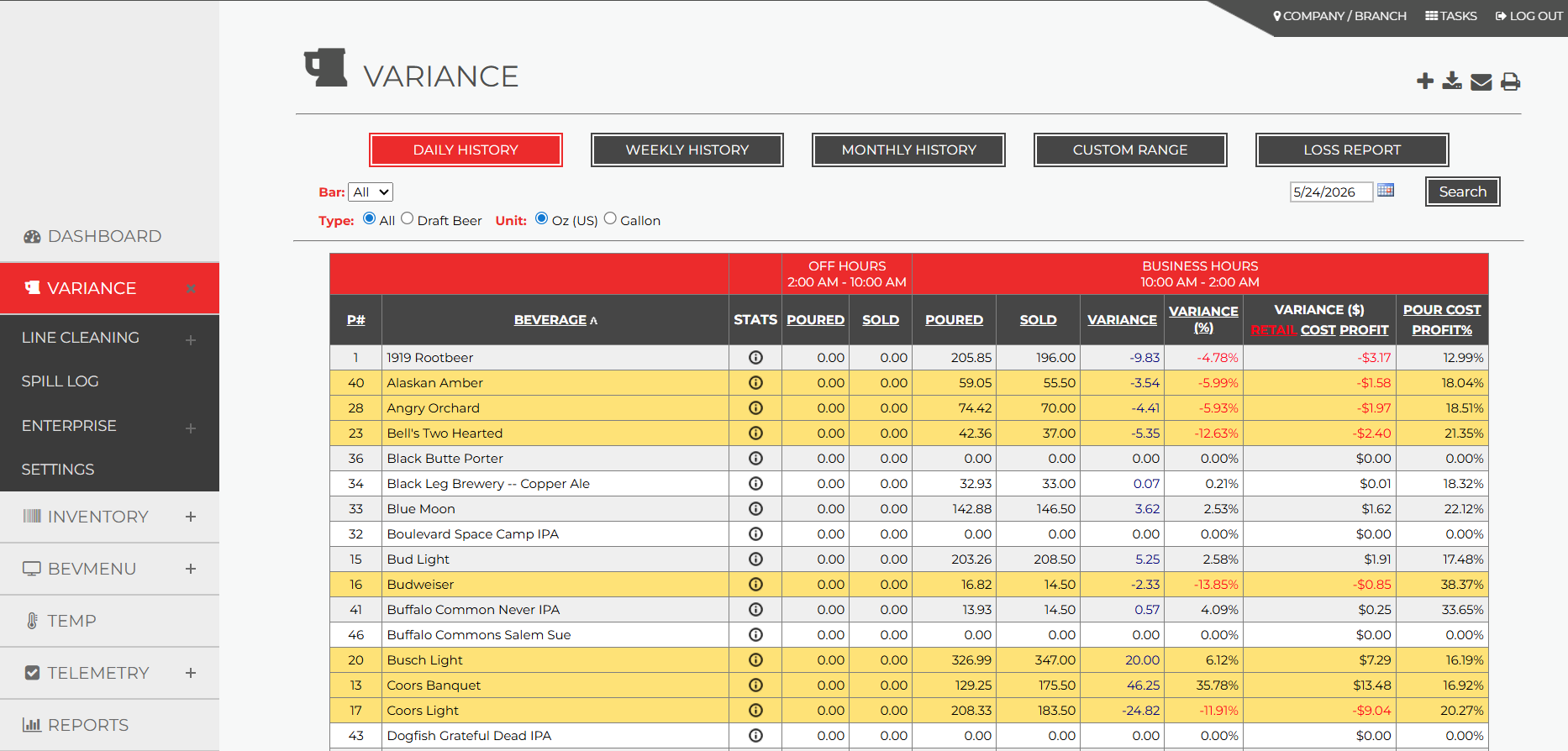The height and width of the screenshot is (751, 1568).
Task: Open stats info for Coors Light
Action: coord(755,711)
